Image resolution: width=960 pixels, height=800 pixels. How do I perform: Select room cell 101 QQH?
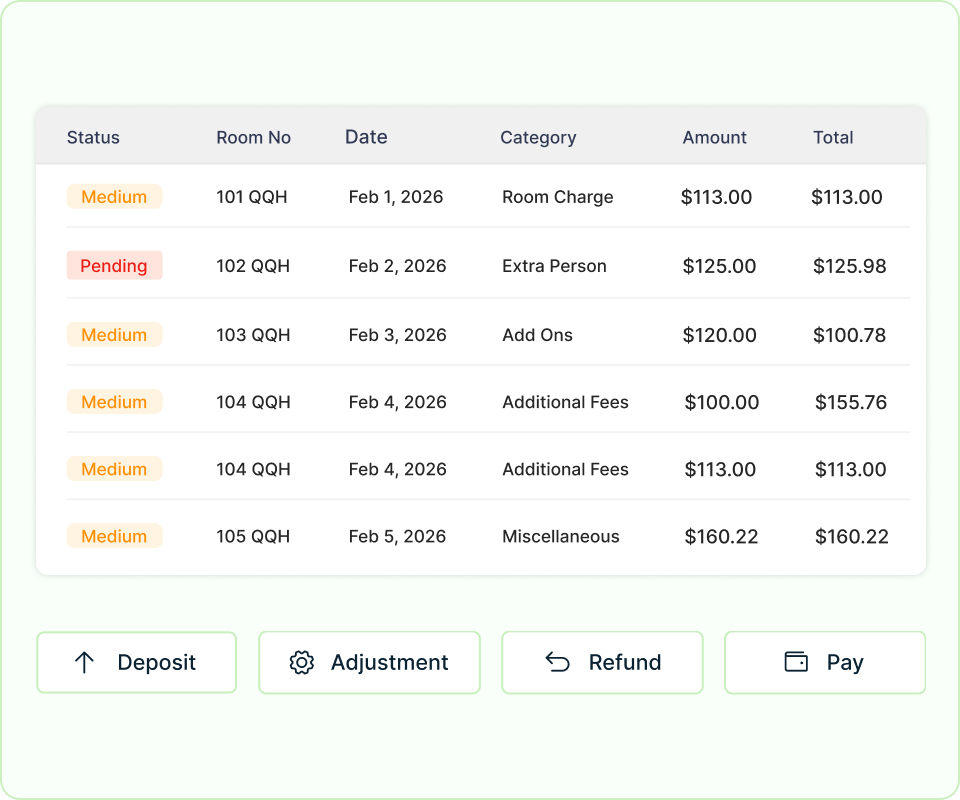[x=252, y=197]
